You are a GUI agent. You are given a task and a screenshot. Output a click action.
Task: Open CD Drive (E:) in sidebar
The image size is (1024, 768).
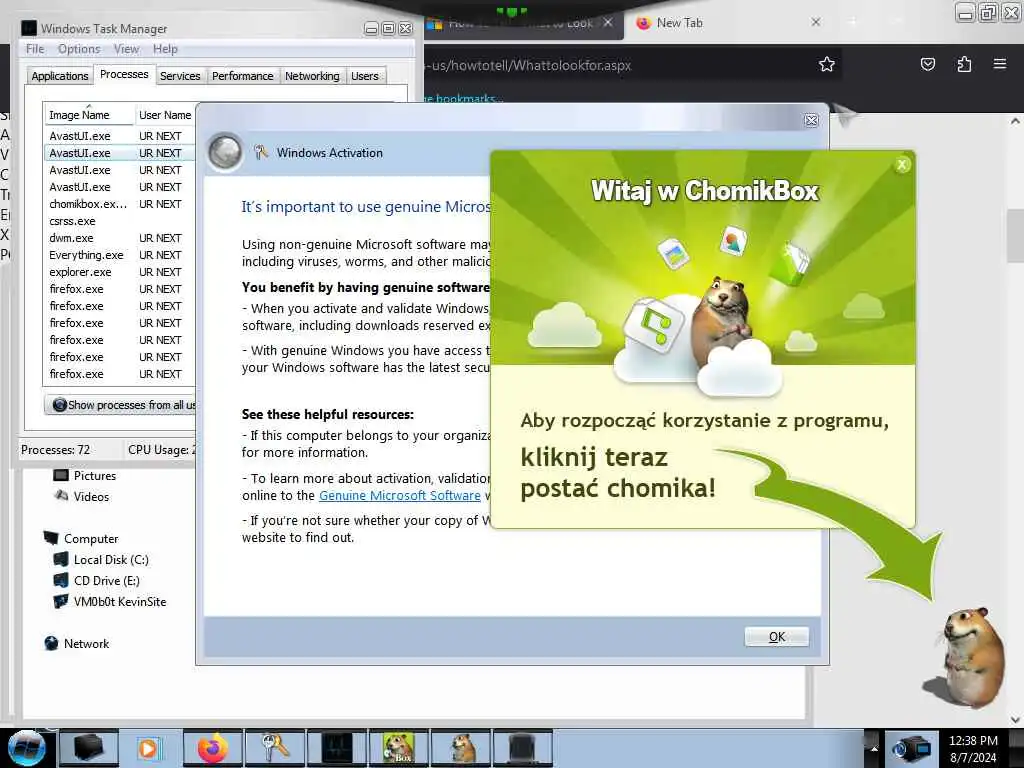pos(97,581)
